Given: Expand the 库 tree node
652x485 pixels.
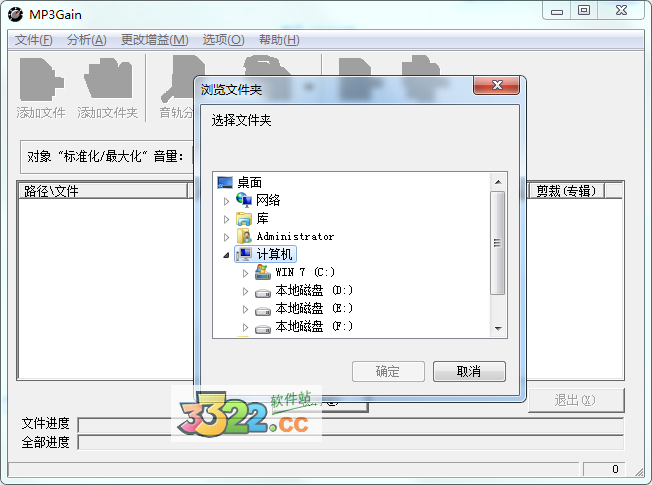Looking at the screenshot, I should (226, 219).
